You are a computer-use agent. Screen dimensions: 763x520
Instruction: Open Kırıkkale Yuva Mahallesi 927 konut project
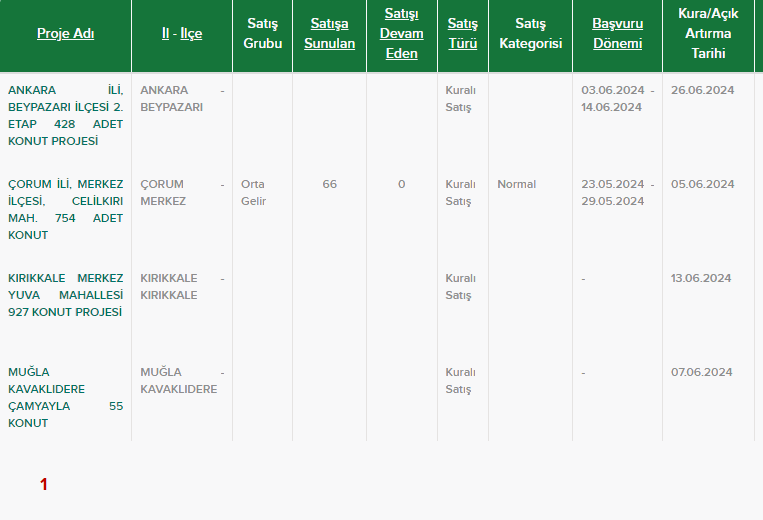coord(65,295)
